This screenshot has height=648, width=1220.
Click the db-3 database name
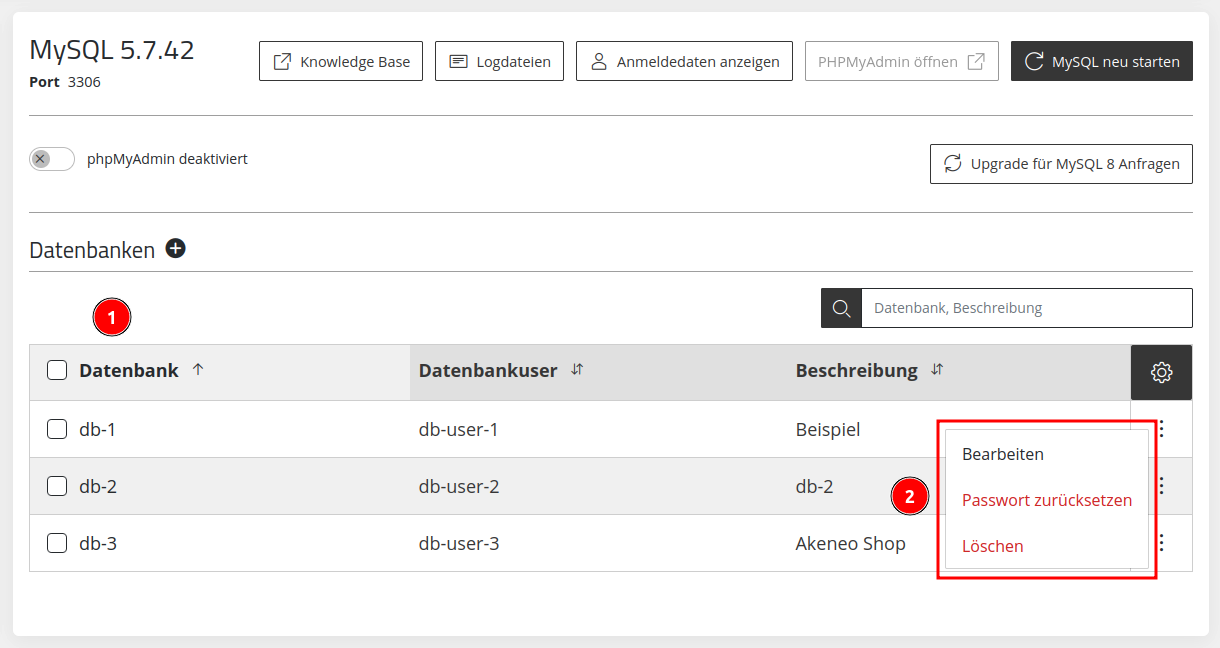[98, 543]
